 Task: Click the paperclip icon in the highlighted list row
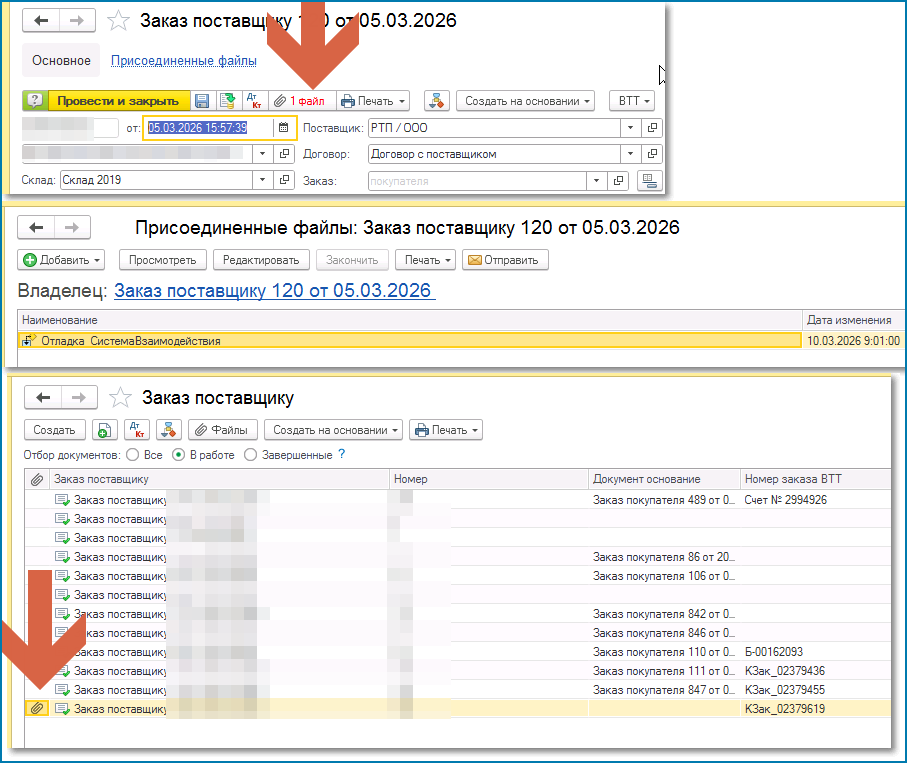[x=37, y=709]
